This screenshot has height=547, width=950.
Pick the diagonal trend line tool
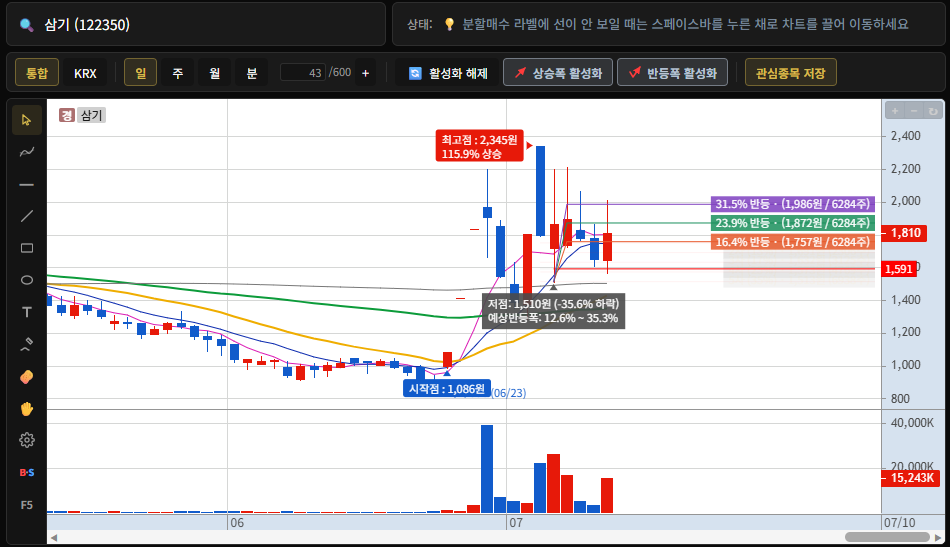click(x=27, y=216)
